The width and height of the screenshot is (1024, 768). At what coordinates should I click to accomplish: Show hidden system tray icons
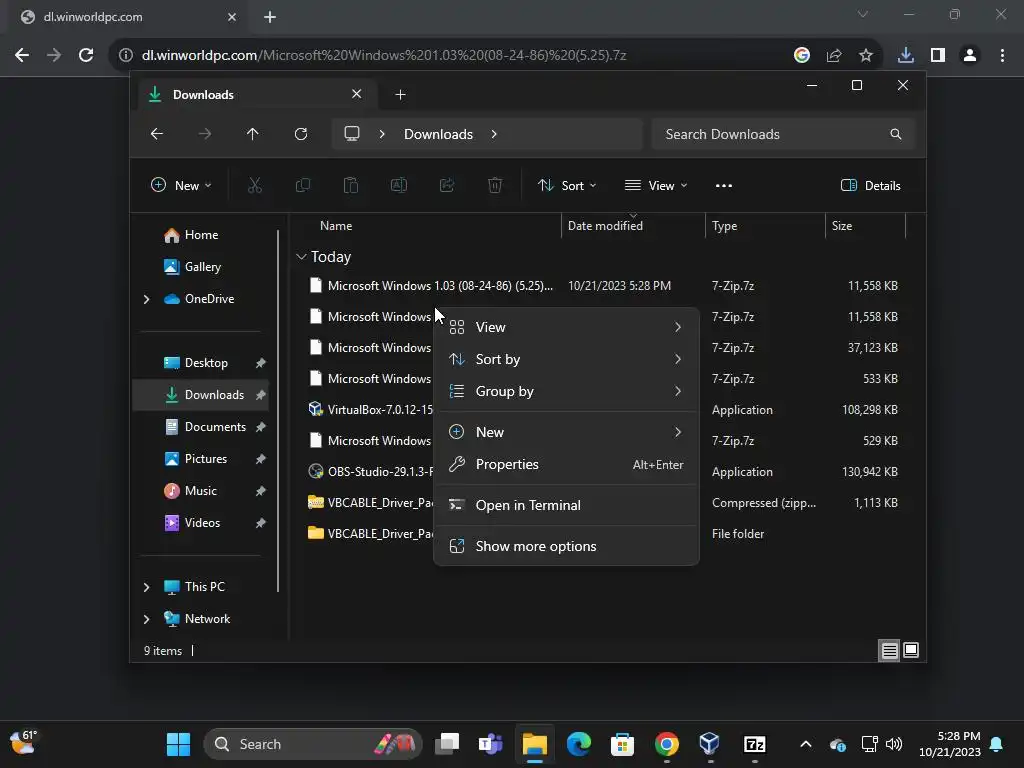(x=806, y=744)
